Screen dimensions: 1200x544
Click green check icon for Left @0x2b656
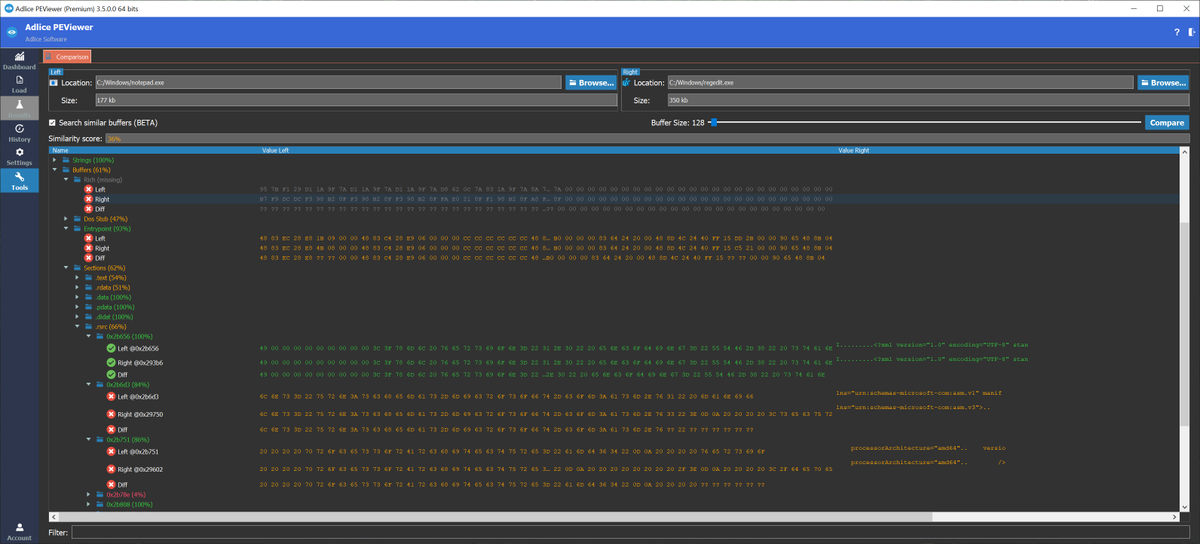pos(111,347)
